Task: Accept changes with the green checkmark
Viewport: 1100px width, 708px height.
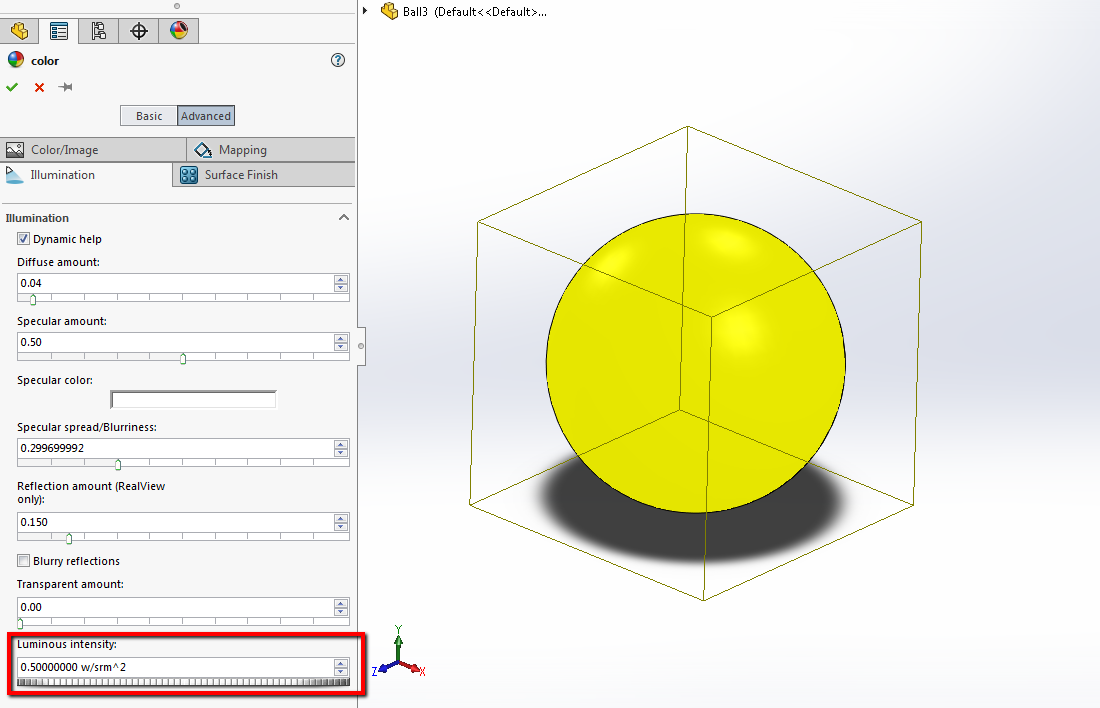Action: click(x=12, y=87)
